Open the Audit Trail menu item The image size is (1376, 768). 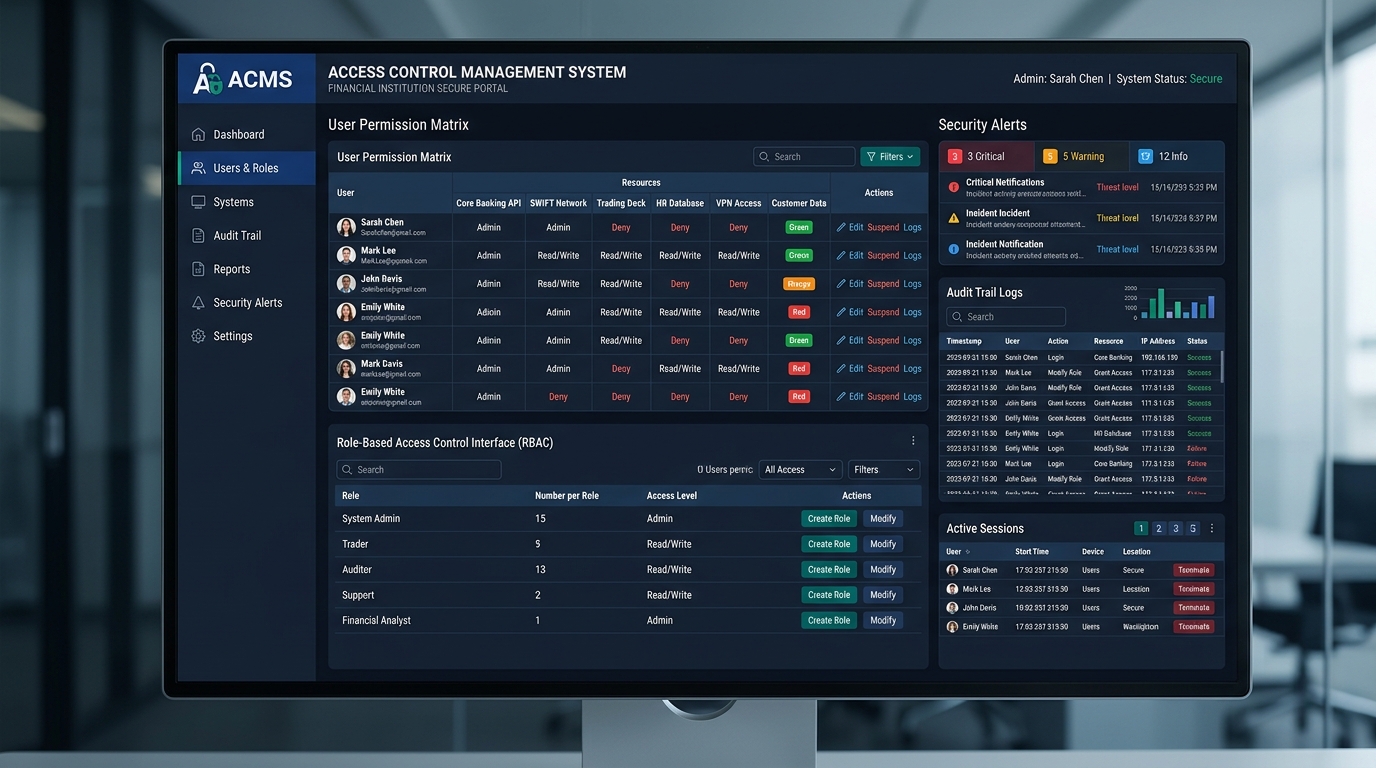pyautogui.click(x=247, y=236)
